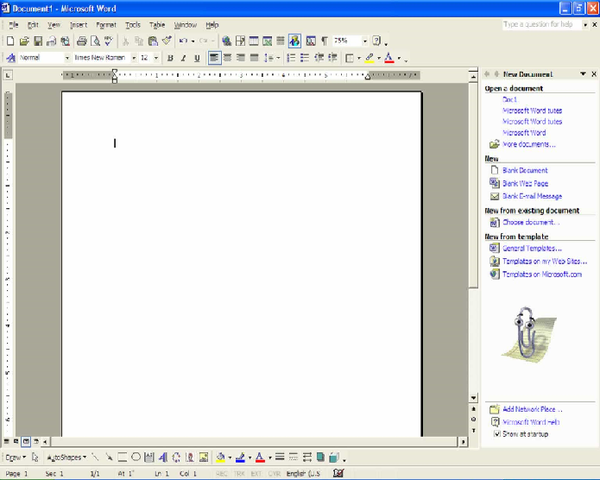
Task: Expand the Line Spacing dropdown arrow
Action: (x=278, y=58)
